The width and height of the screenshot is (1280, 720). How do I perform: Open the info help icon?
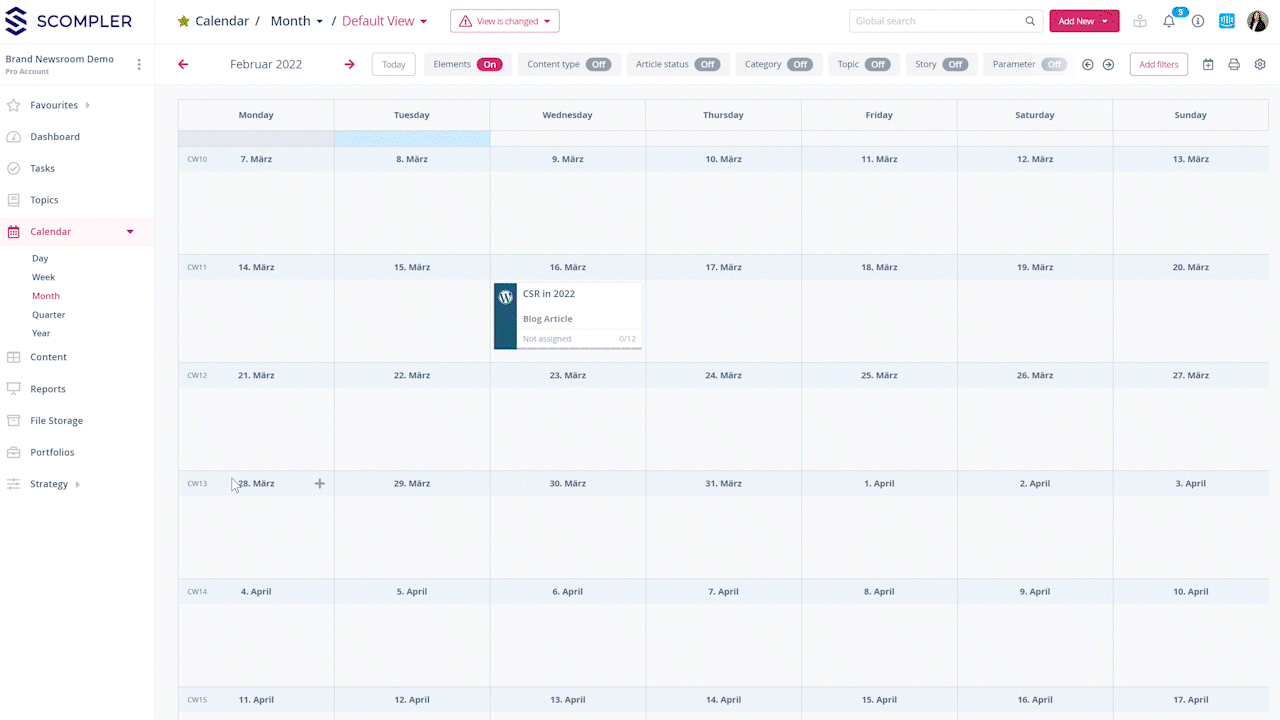pyautogui.click(x=1197, y=21)
